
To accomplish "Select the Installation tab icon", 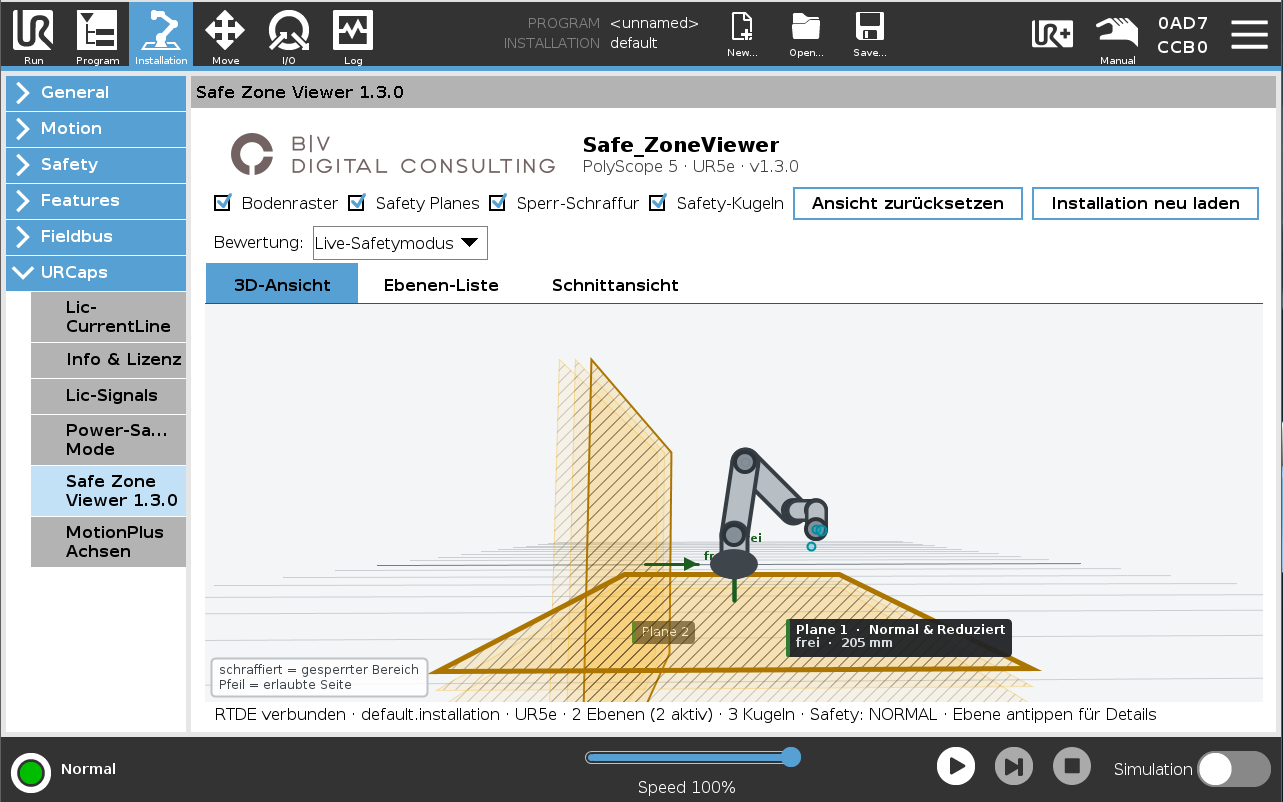I will pyautogui.click(x=161, y=34).
